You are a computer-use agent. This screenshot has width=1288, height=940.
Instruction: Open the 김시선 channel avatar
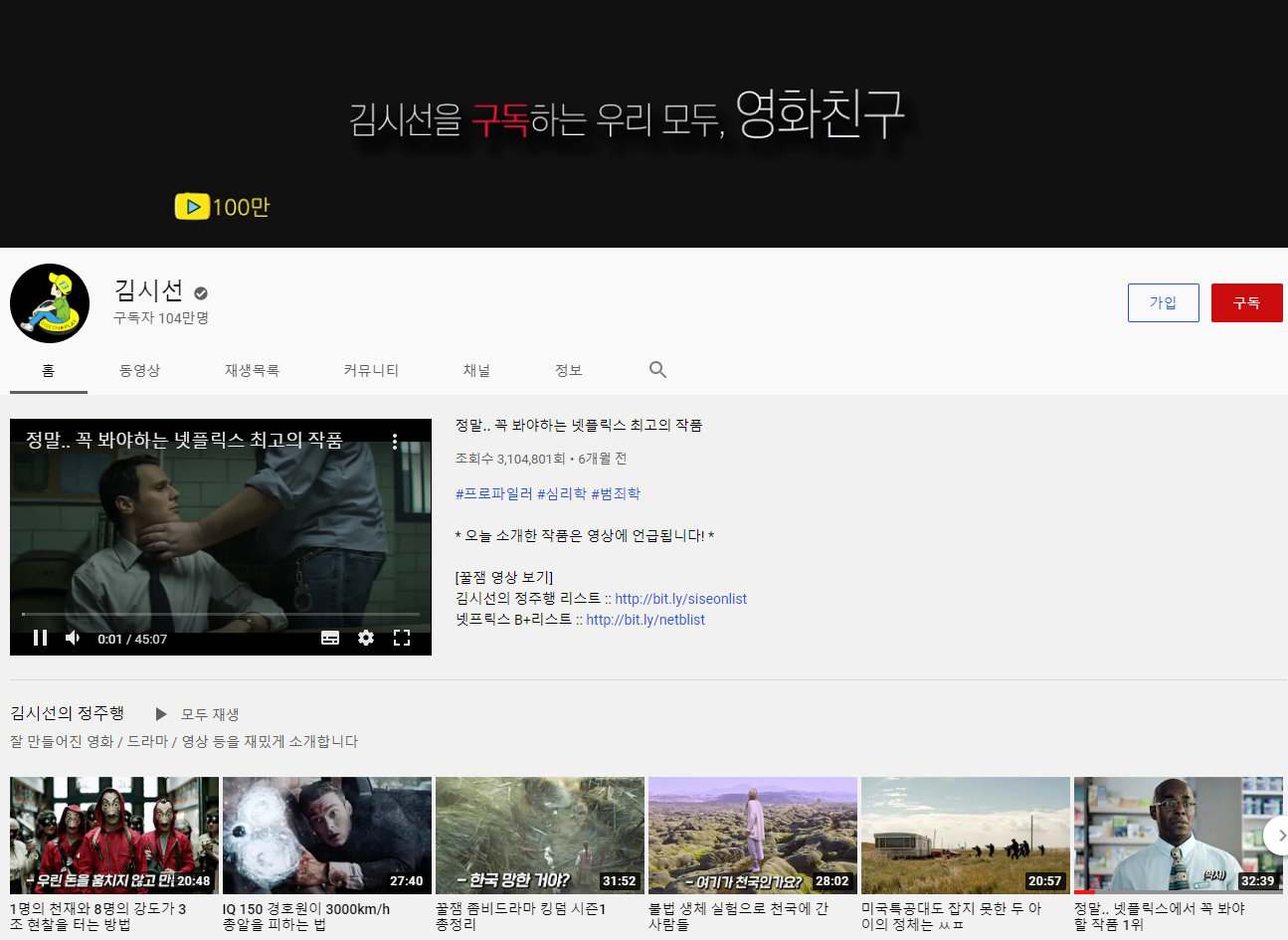[x=50, y=303]
